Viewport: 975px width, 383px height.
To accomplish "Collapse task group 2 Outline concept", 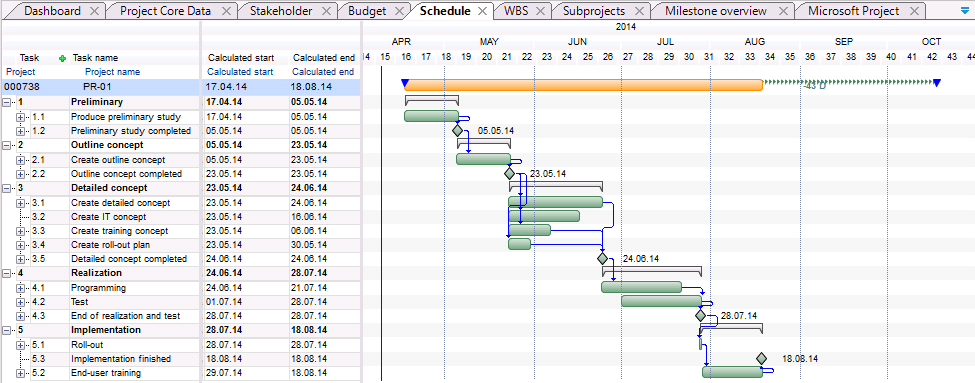I will click(x=7, y=145).
